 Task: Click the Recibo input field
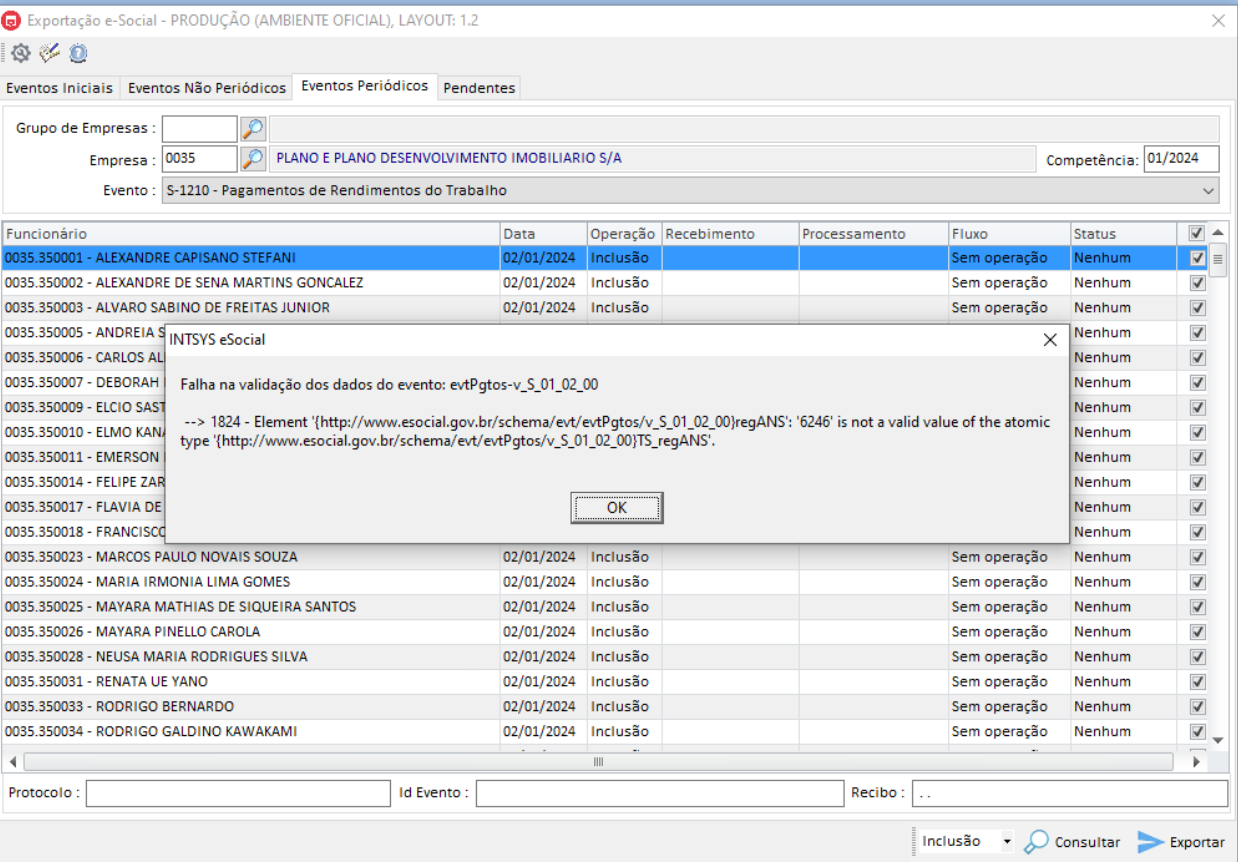[1069, 793]
